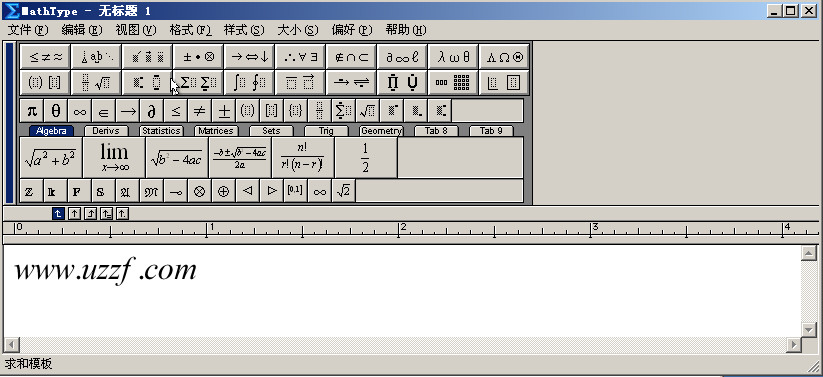
Task: Switch to the Sets tab
Action: pyautogui.click(x=271, y=131)
